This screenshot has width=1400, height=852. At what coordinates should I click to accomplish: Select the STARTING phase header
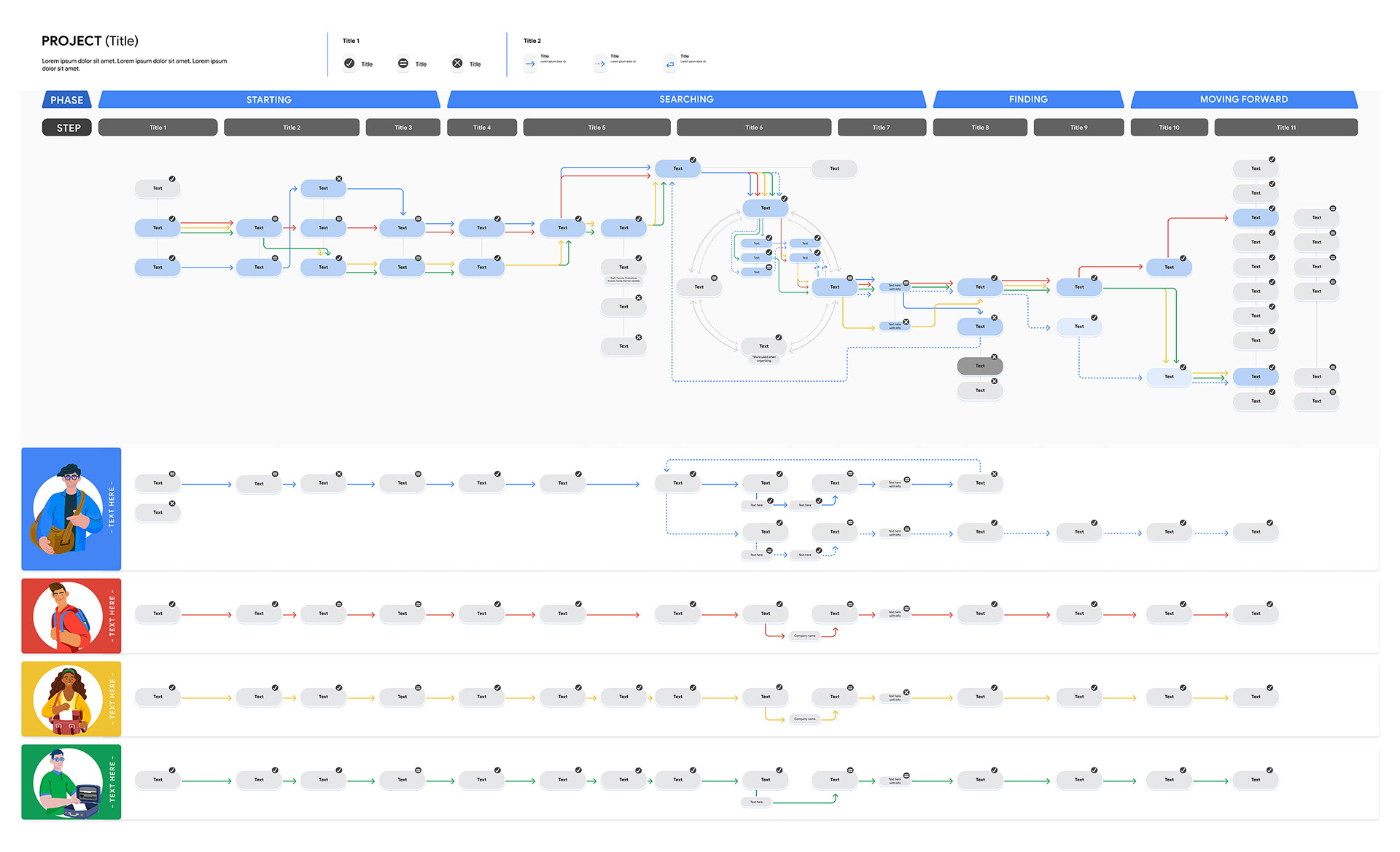pyautogui.click(x=268, y=100)
